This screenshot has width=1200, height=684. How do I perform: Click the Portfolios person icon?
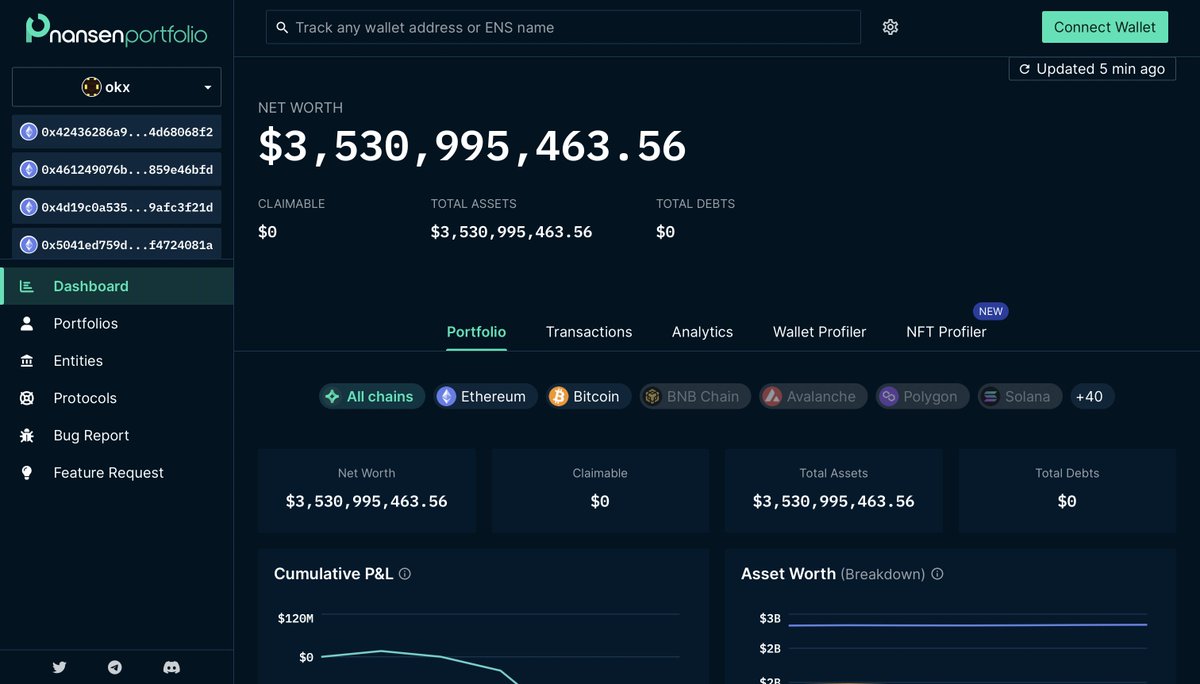(27, 324)
